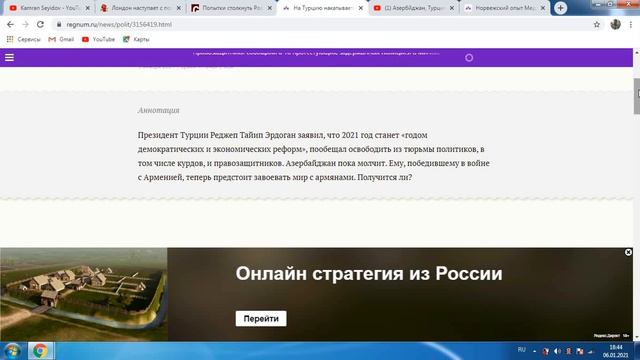Click the padlock site info icon

click(59, 24)
